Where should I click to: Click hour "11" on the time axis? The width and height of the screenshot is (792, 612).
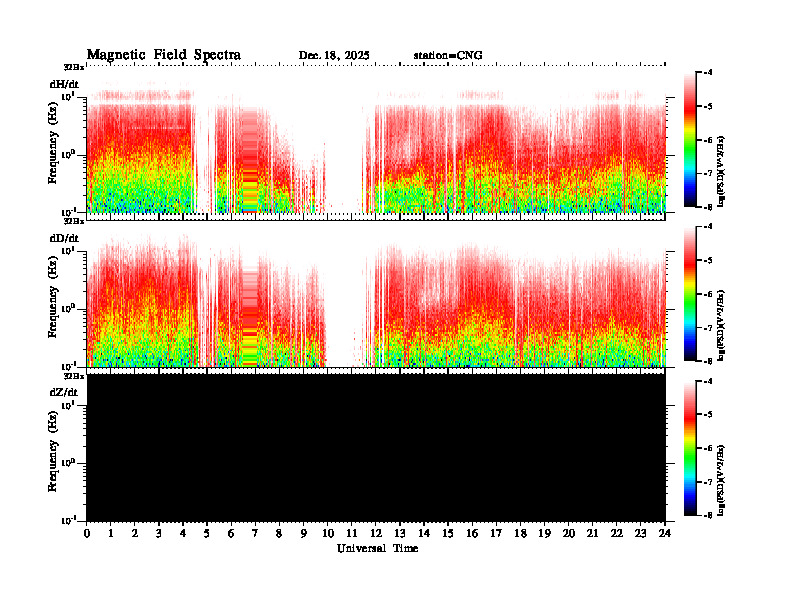coord(352,533)
